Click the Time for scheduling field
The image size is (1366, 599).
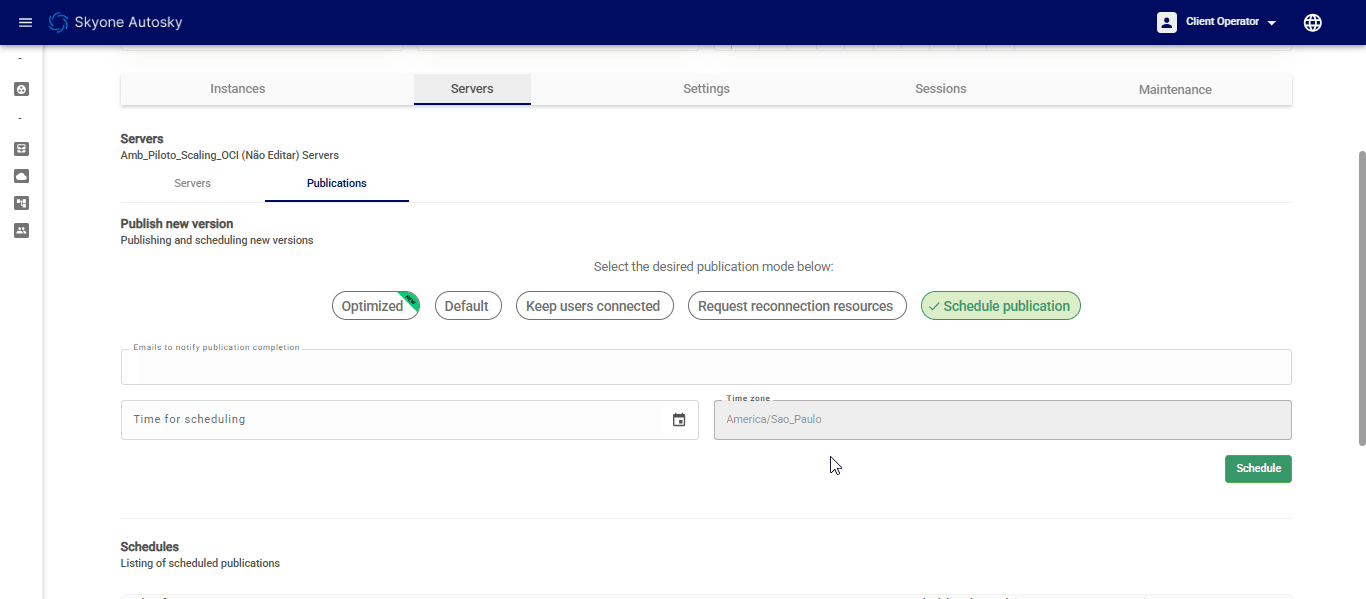[x=395, y=420]
